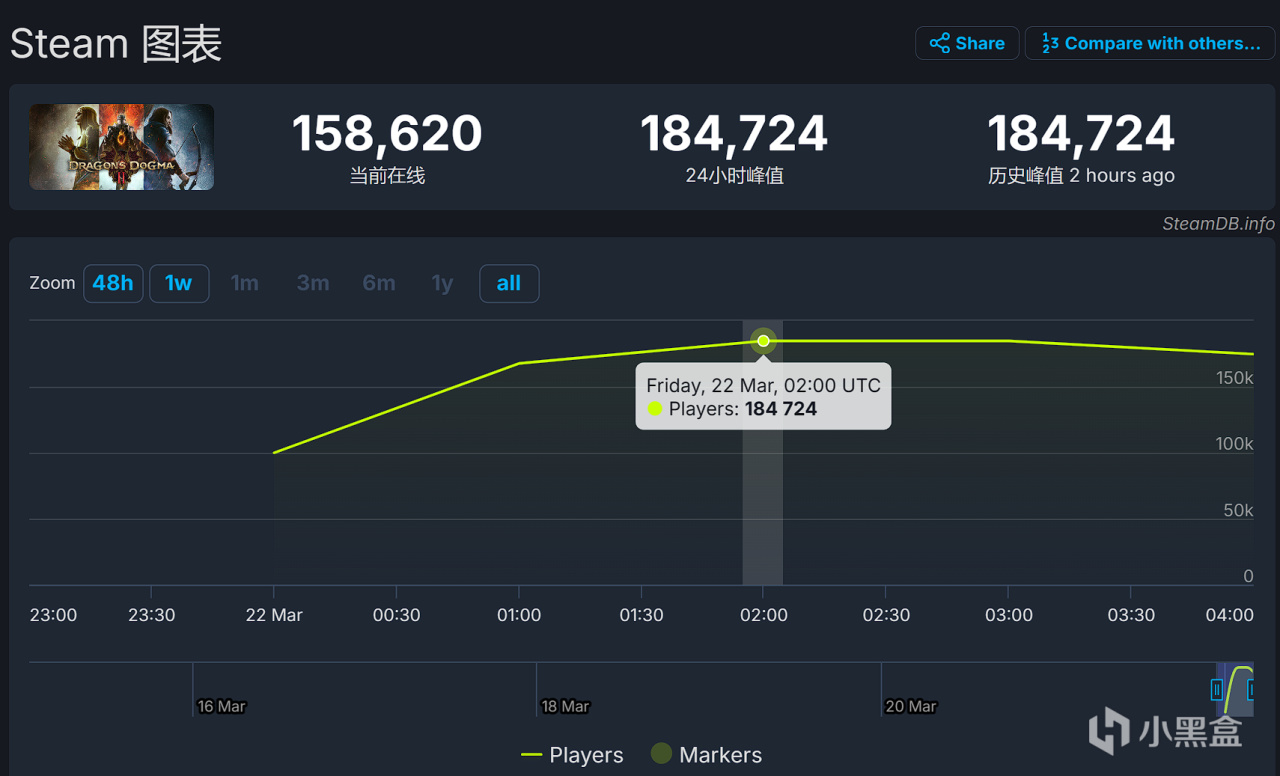Viewport: 1280px width, 776px height.
Task: Grab the right navigator range handle
Action: 1252,689
